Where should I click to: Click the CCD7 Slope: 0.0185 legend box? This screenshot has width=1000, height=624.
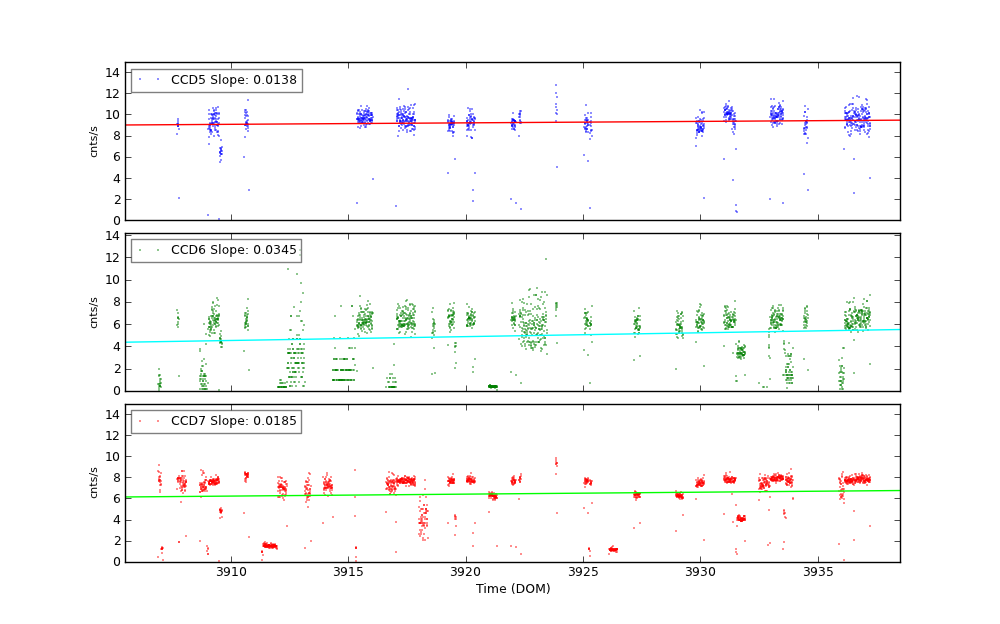coord(216,422)
